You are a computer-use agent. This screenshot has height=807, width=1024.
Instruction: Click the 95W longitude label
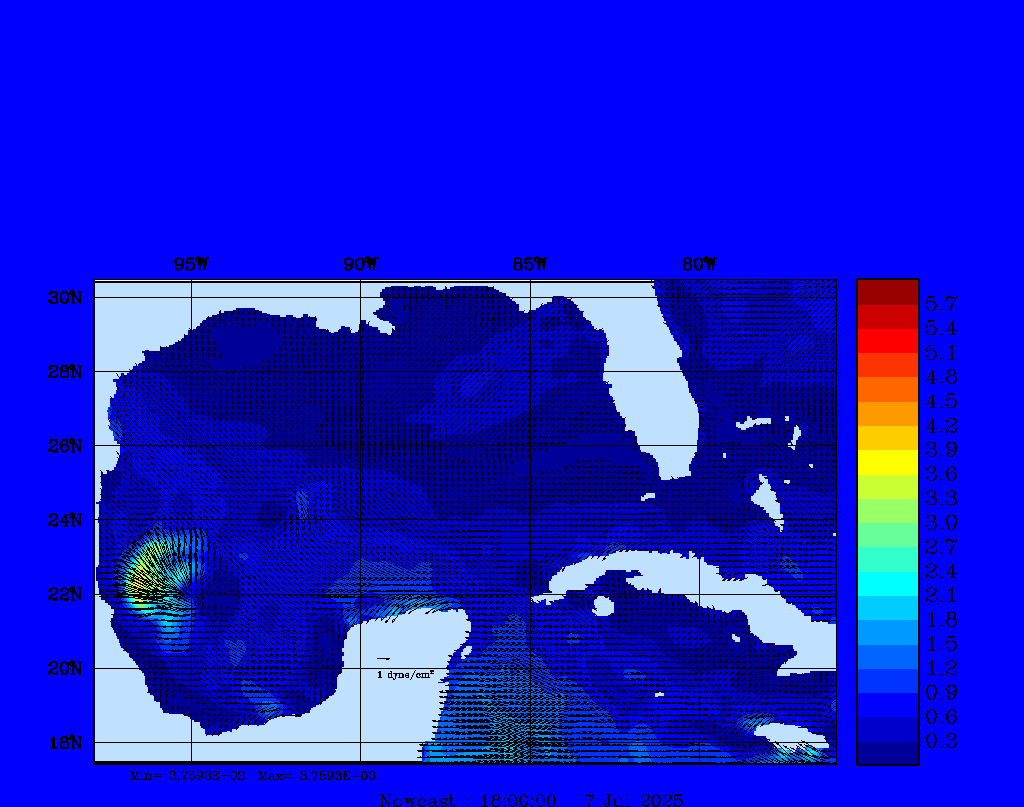click(191, 265)
